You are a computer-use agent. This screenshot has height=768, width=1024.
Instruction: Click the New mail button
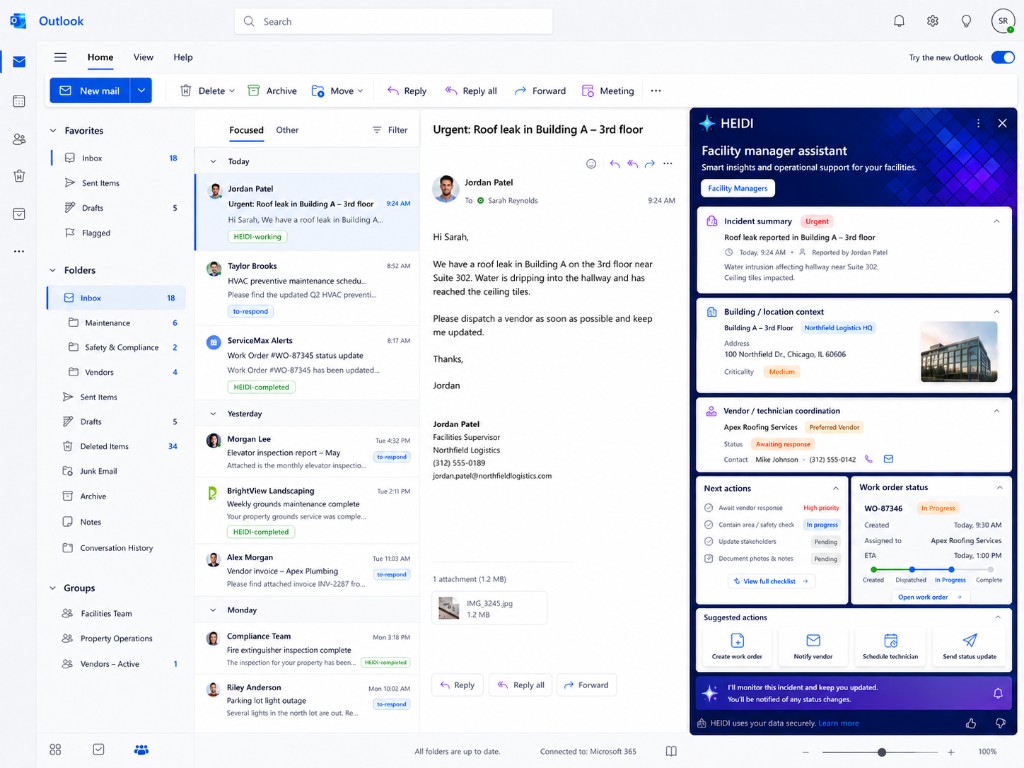90,91
